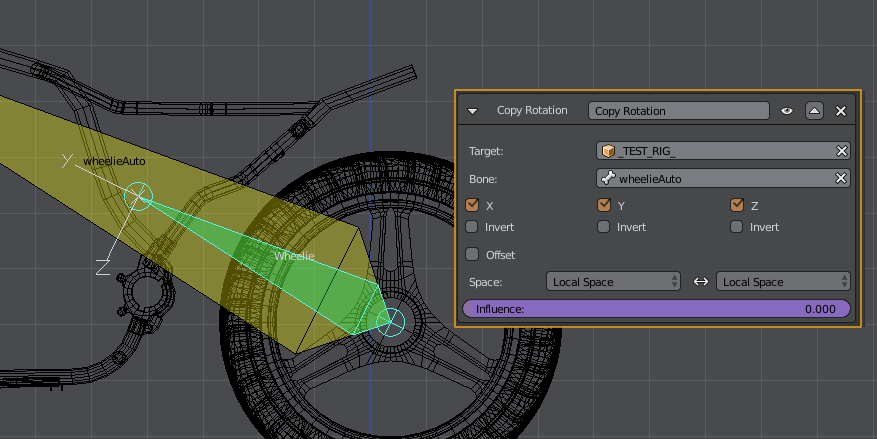Open the owner Space dropdown, right Local Space
Image resolution: width=877 pixels, height=439 pixels.
(x=783, y=281)
